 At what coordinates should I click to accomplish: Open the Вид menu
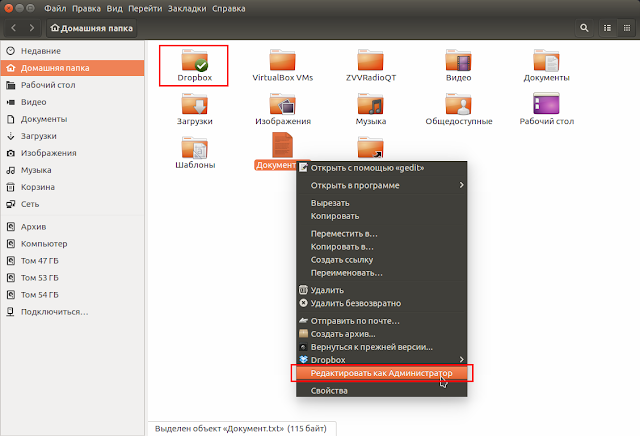[x=114, y=8]
